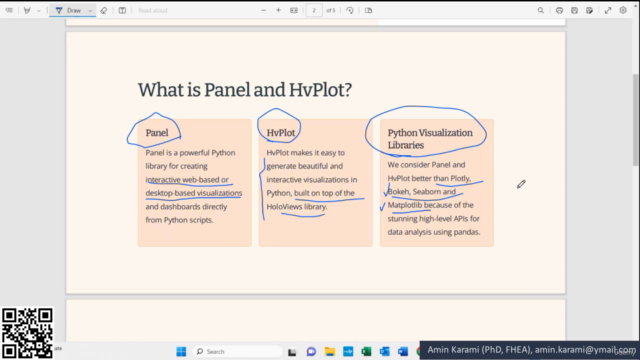The height and width of the screenshot is (360, 640).
Task: Click the 'Python Visualization Libraries' card title
Action: point(430,139)
